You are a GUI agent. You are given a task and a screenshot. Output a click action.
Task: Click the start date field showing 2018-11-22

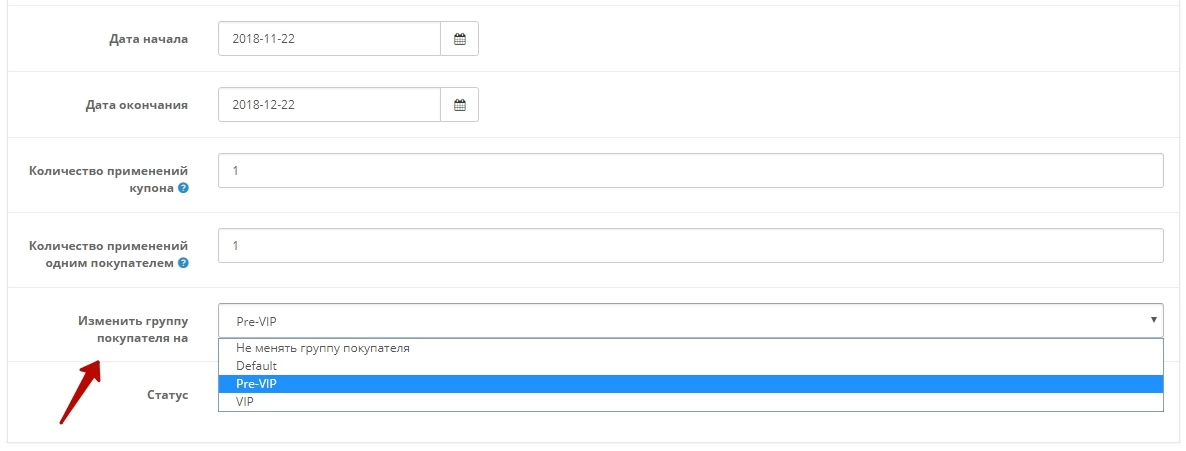(x=329, y=39)
